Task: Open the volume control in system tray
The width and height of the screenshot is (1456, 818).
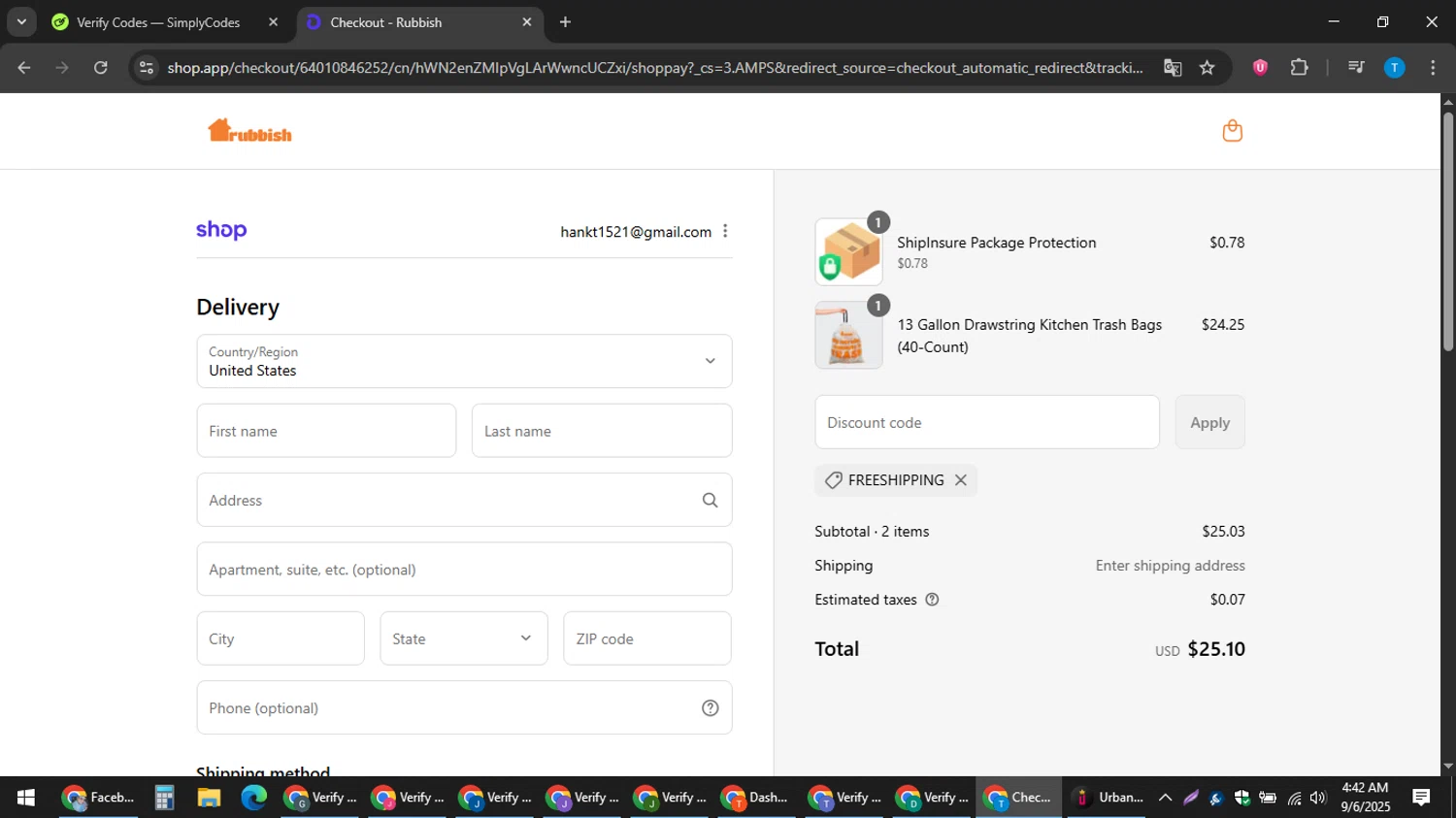Action: [x=1317, y=798]
